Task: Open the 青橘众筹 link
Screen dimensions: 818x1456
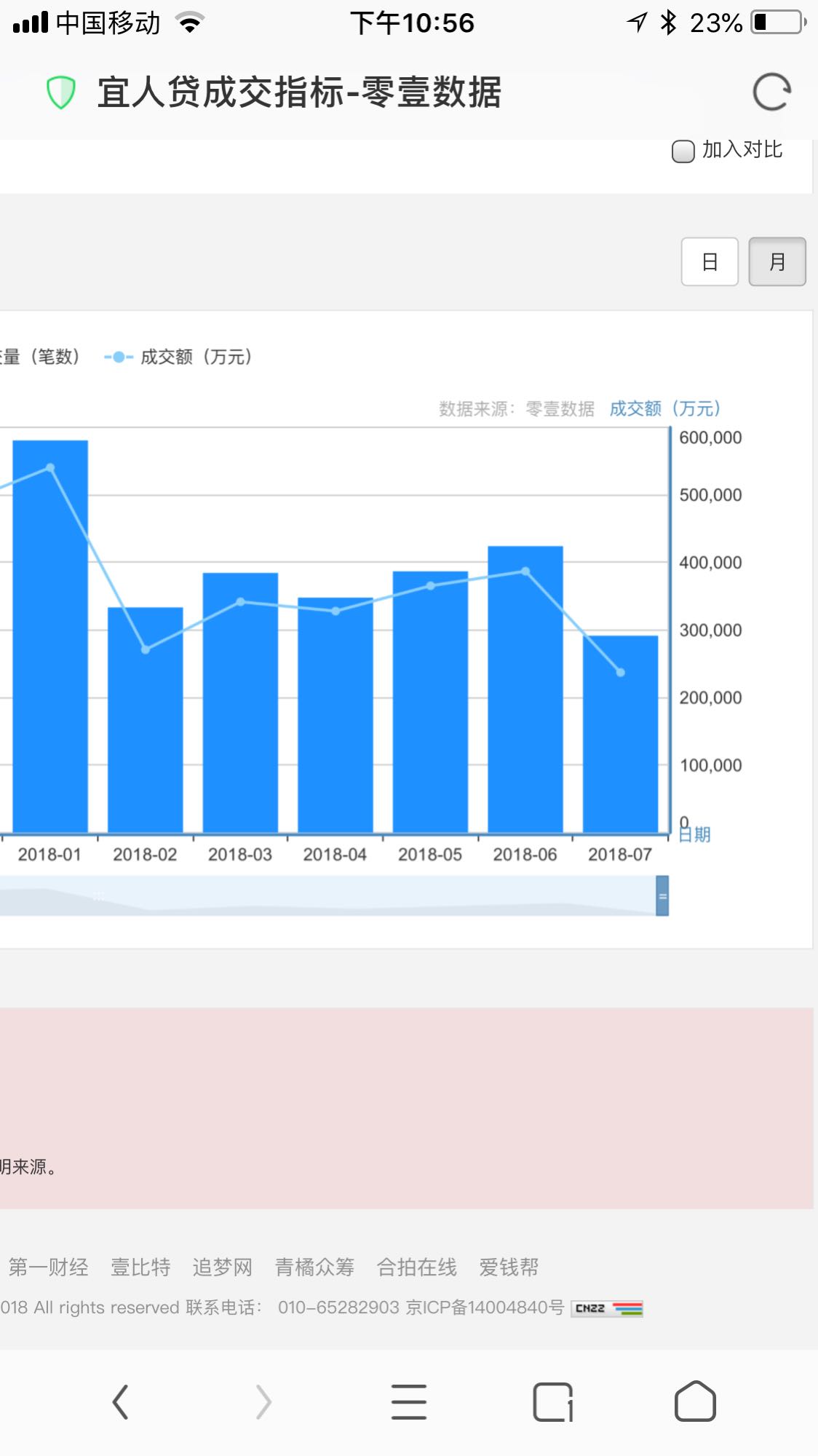Action: click(x=314, y=1267)
